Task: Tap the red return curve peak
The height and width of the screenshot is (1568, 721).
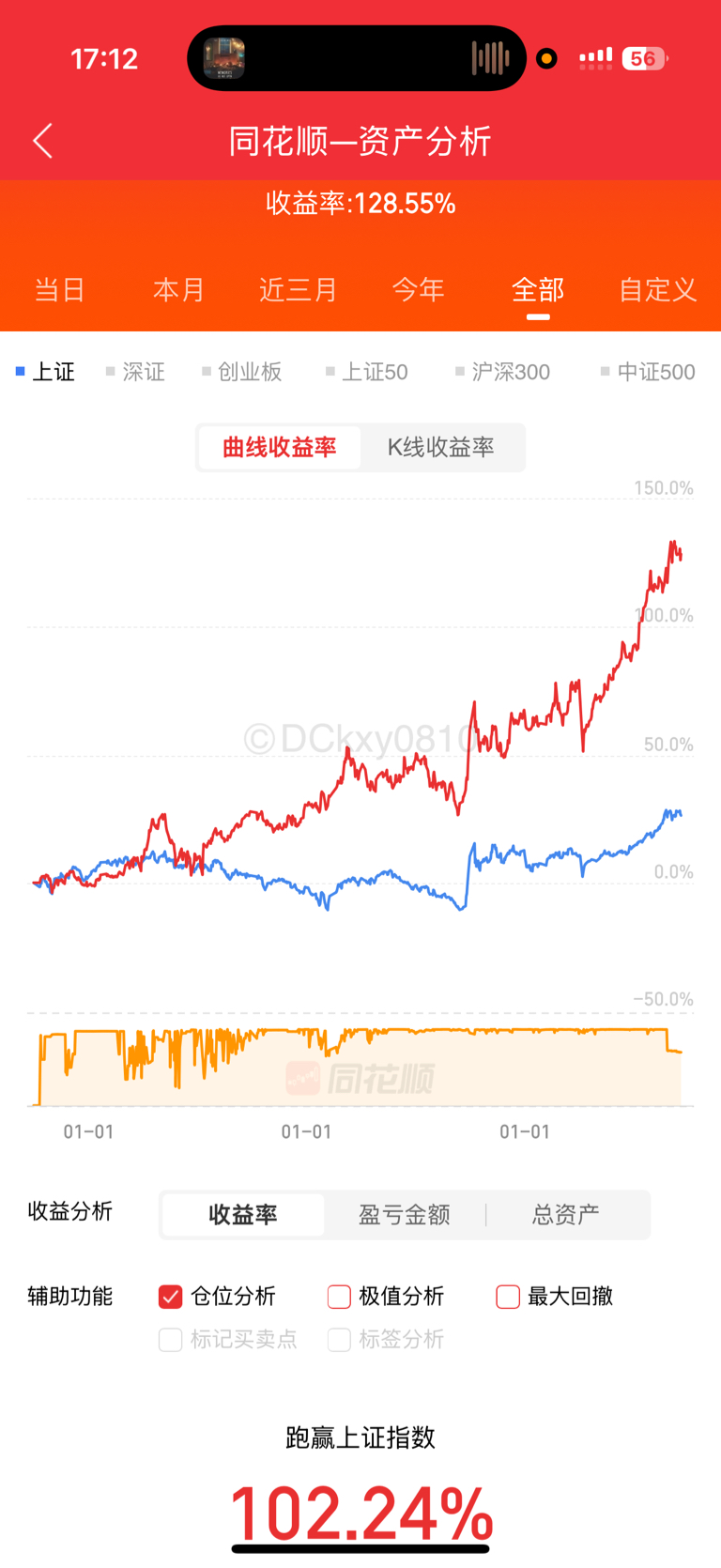Action: click(673, 543)
